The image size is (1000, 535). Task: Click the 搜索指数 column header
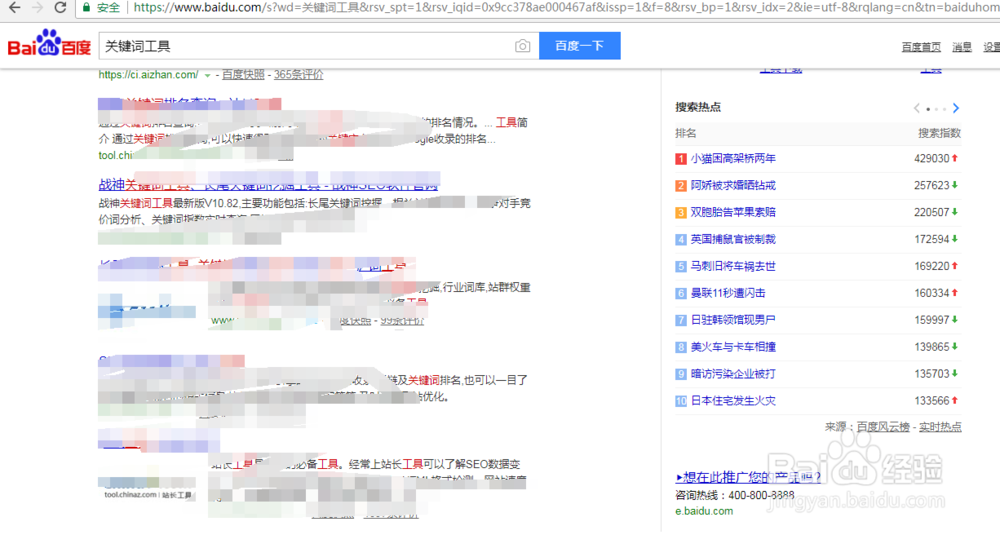[x=939, y=133]
